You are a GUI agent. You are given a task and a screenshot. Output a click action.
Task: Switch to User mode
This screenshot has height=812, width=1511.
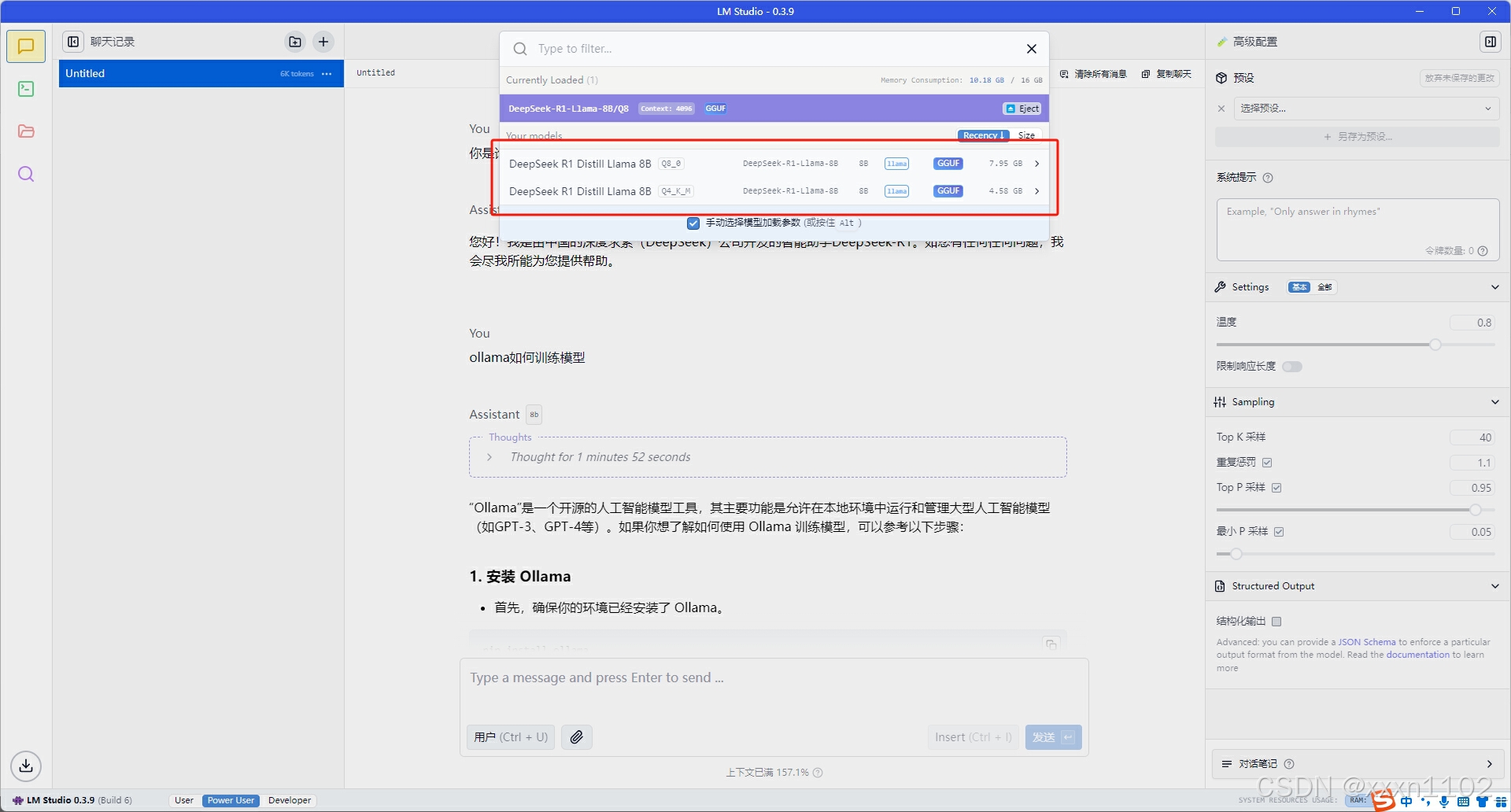point(184,800)
